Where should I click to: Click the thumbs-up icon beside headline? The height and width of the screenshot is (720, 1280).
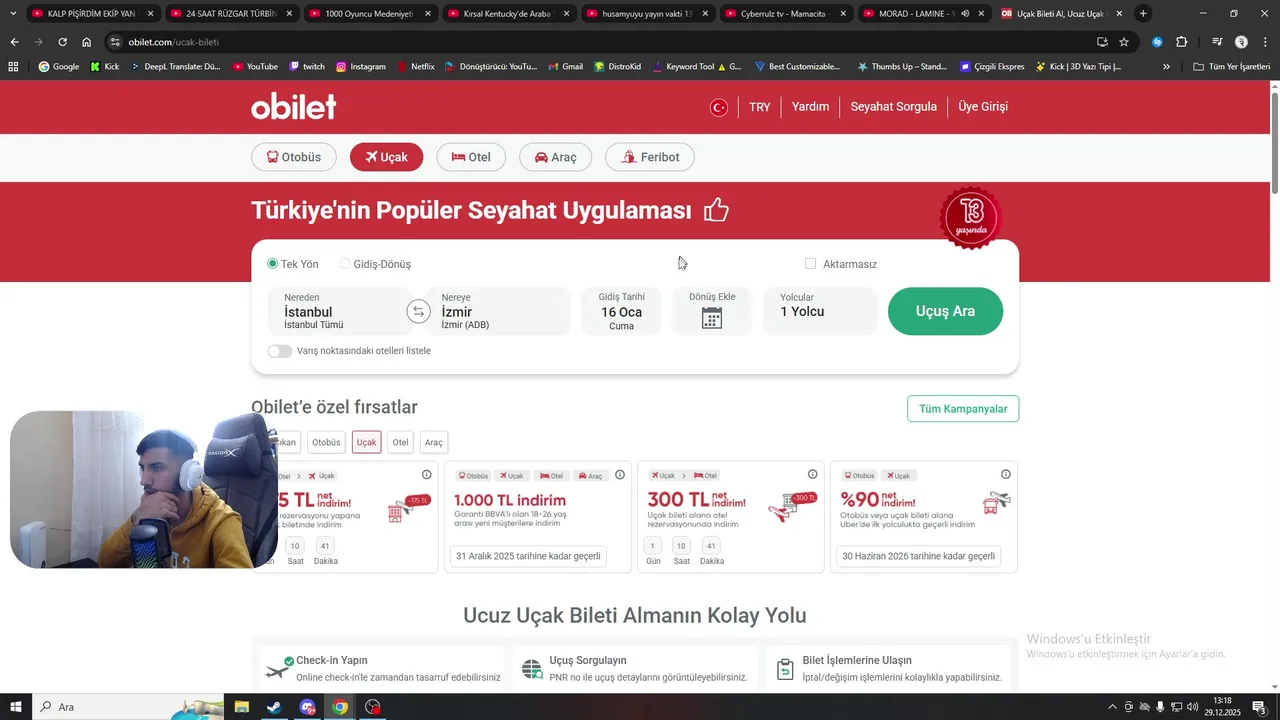(716, 210)
